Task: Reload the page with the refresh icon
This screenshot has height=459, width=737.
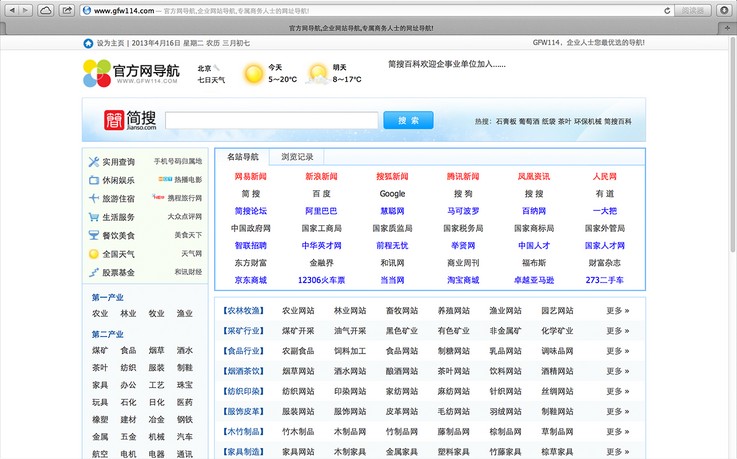Action: [x=667, y=10]
